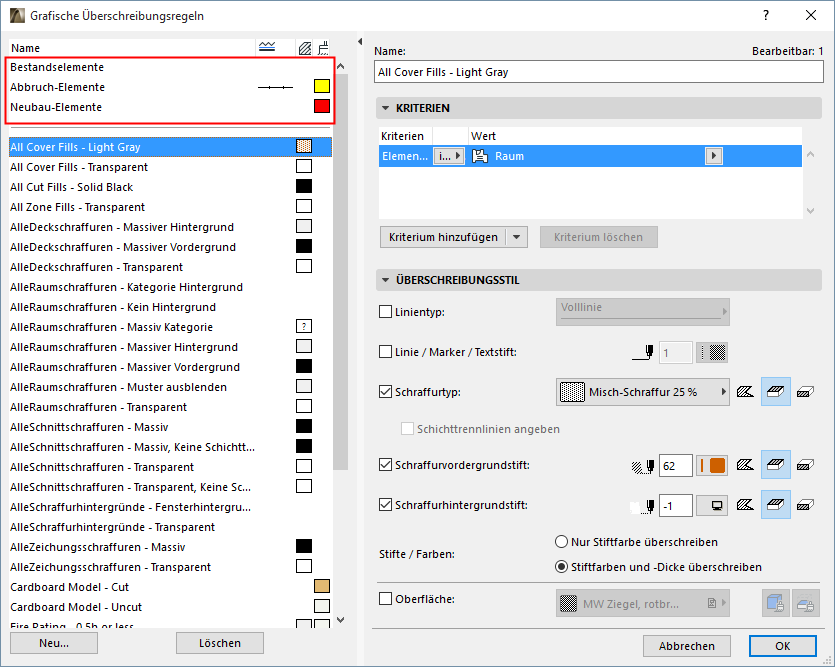Click Kriterium löschen button
835x667 pixels.
[x=599, y=237]
